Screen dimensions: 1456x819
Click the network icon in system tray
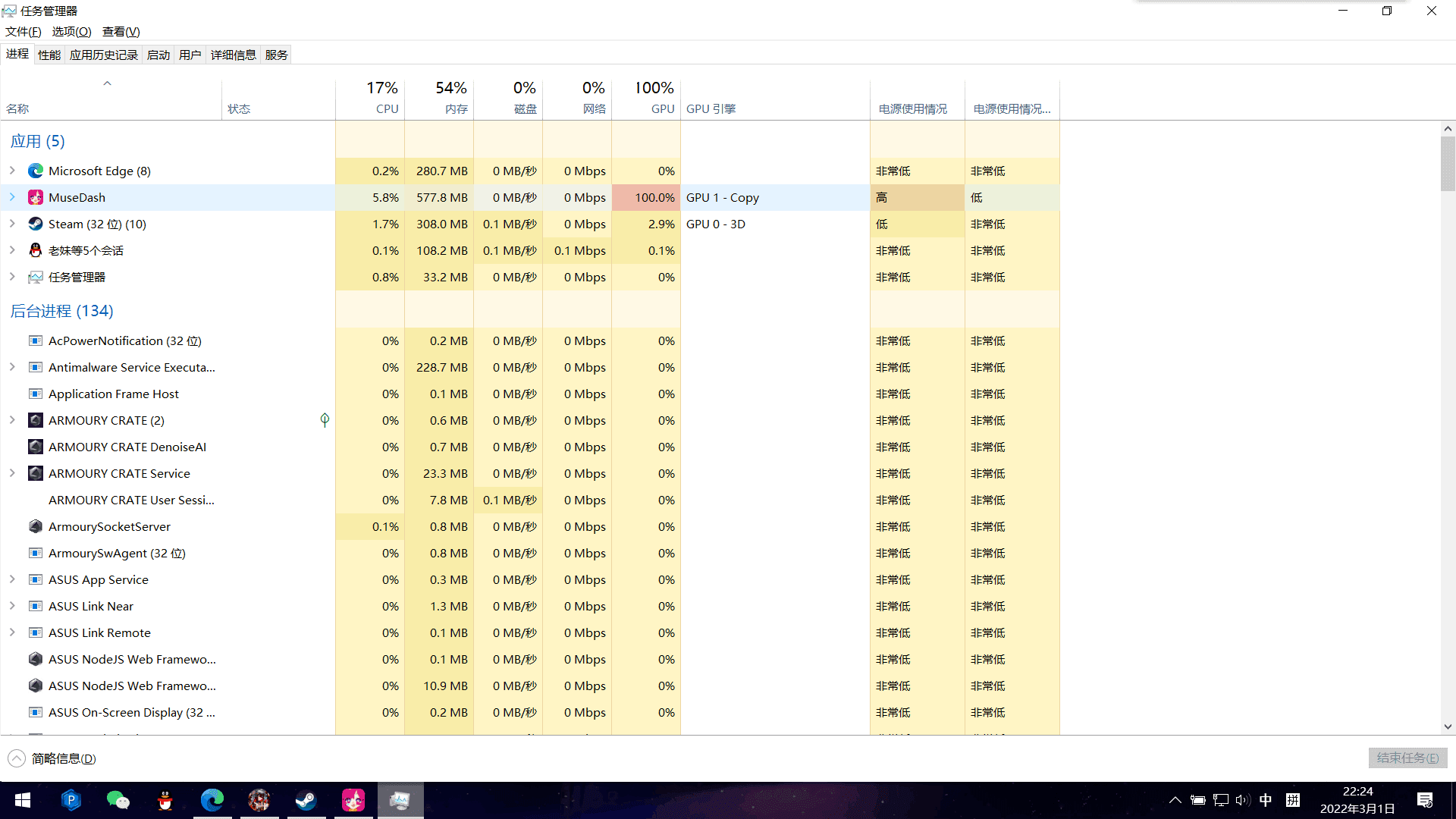coord(1221,800)
